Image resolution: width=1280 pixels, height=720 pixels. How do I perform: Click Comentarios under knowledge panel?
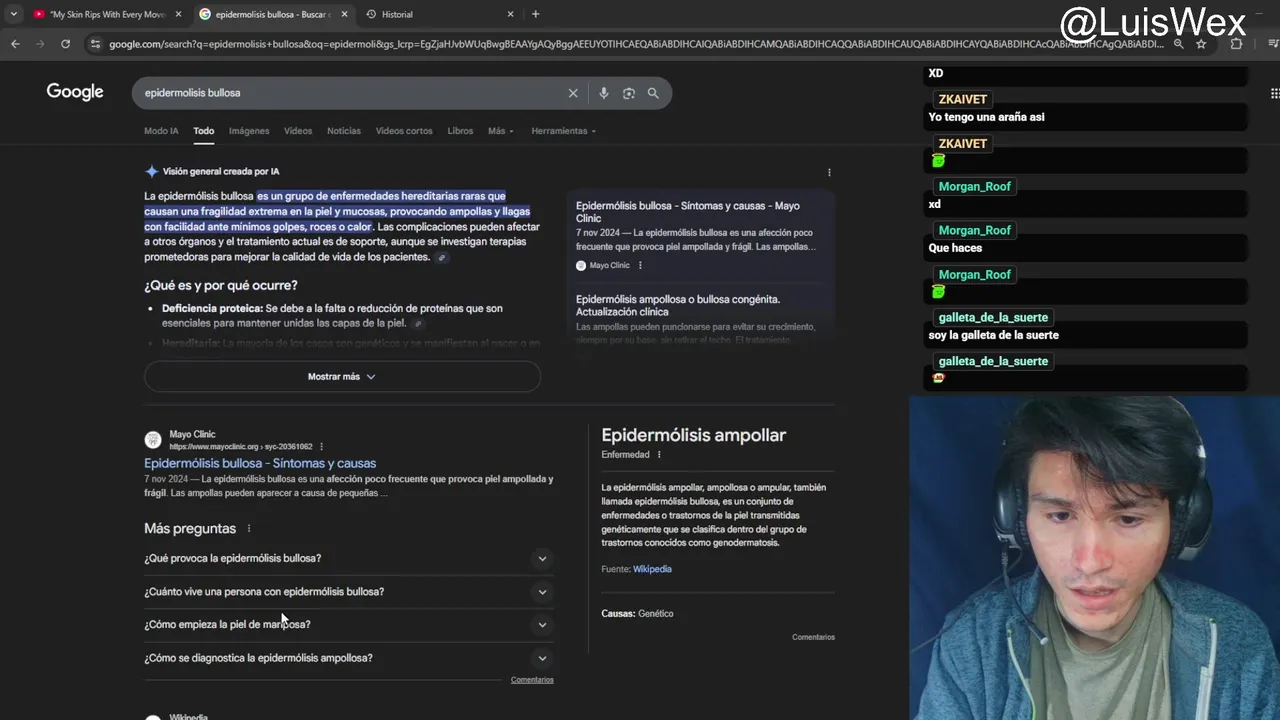click(x=813, y=637)
